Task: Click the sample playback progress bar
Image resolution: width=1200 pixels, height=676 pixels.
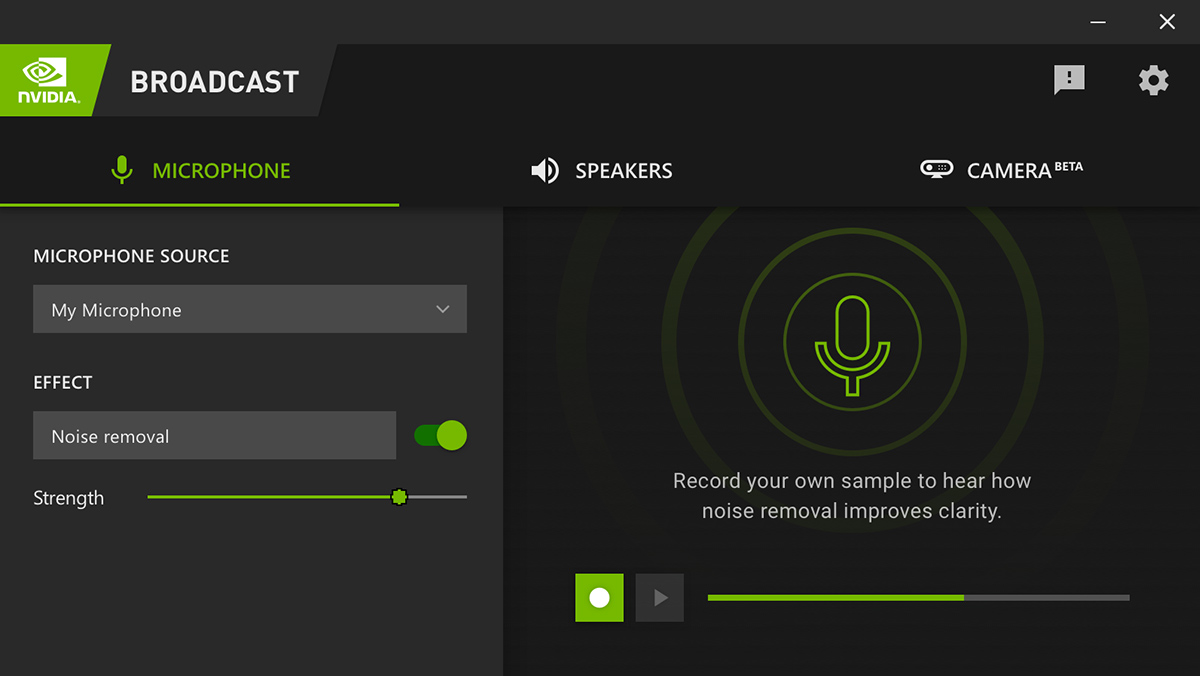Action: coord(918,598)
